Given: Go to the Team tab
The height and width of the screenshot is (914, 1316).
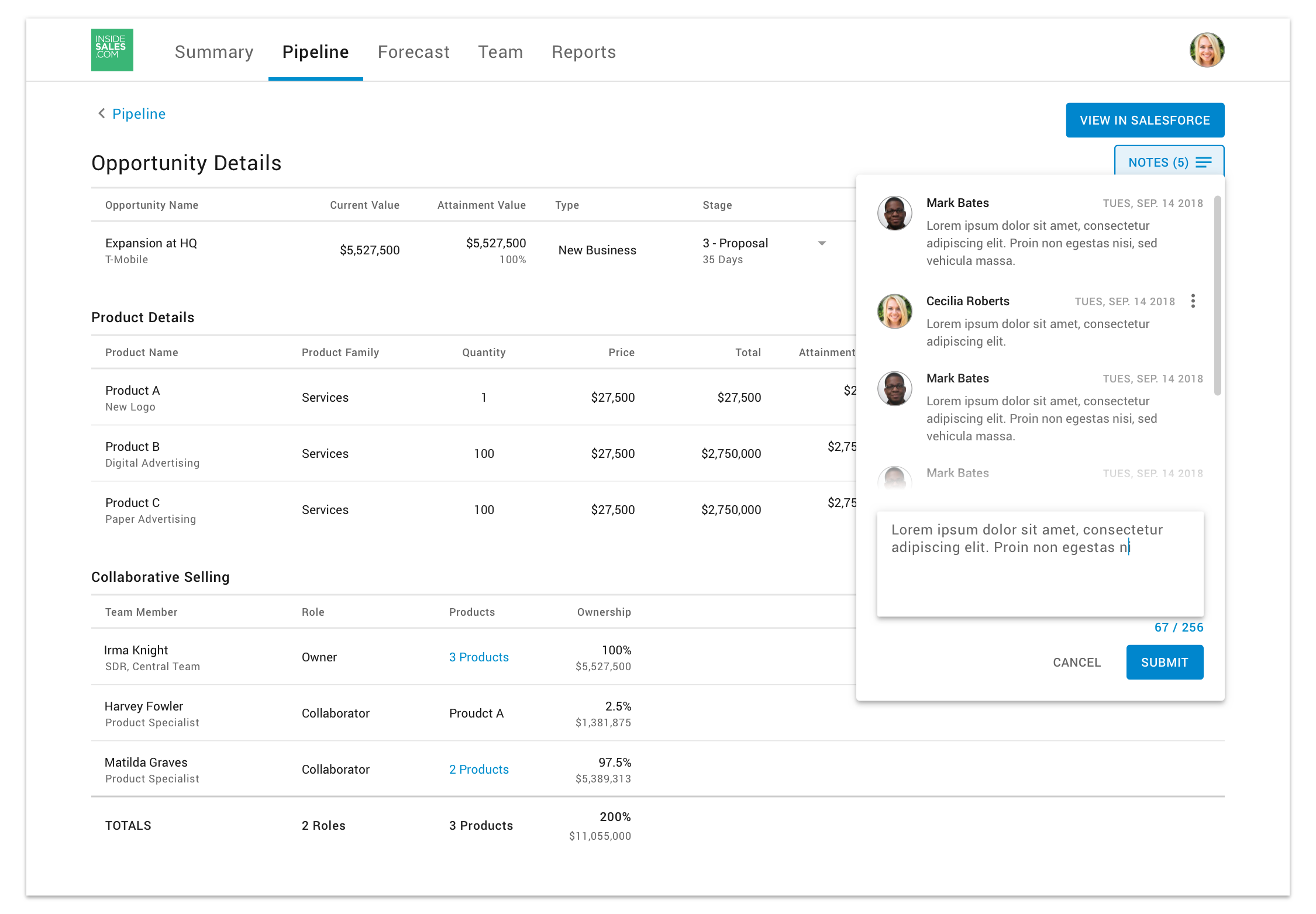Looking at the screenshot, I should point(500,52).
